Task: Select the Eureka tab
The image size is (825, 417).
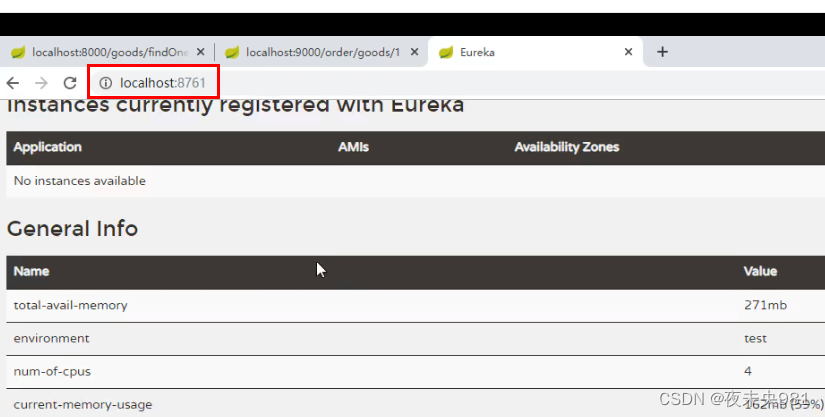Action: [536, 52]
